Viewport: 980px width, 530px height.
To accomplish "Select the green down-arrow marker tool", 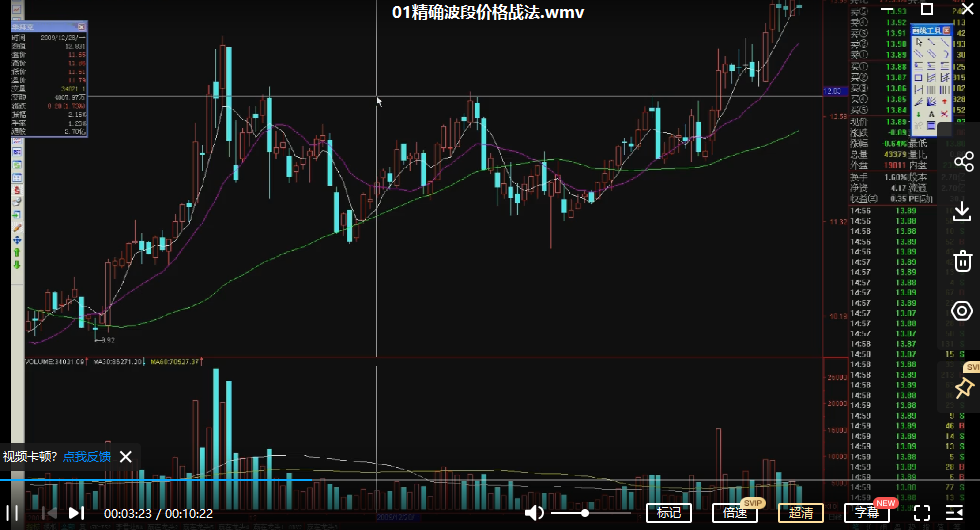I will pos(918,114).
